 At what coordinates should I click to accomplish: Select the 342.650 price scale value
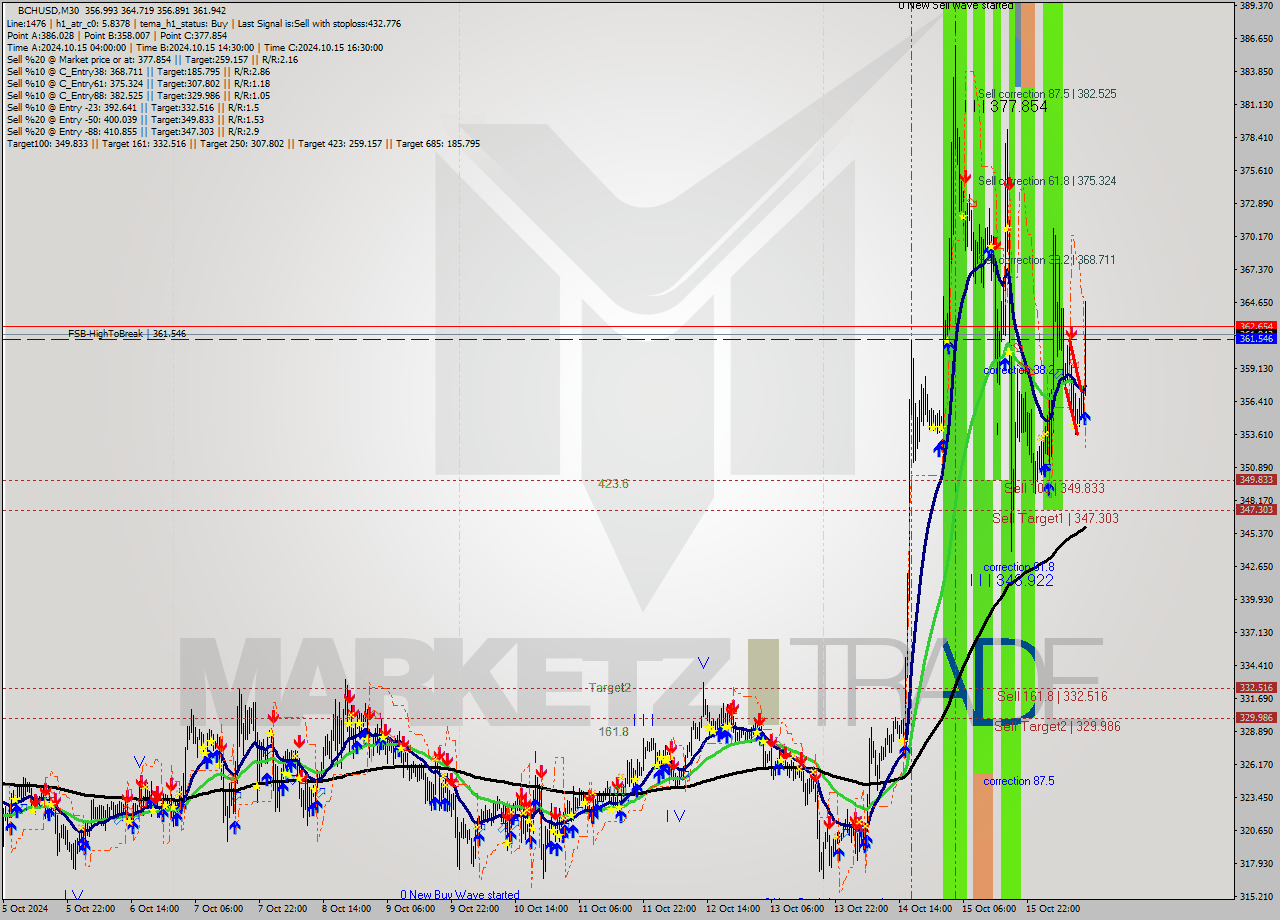coord(1256,567)
